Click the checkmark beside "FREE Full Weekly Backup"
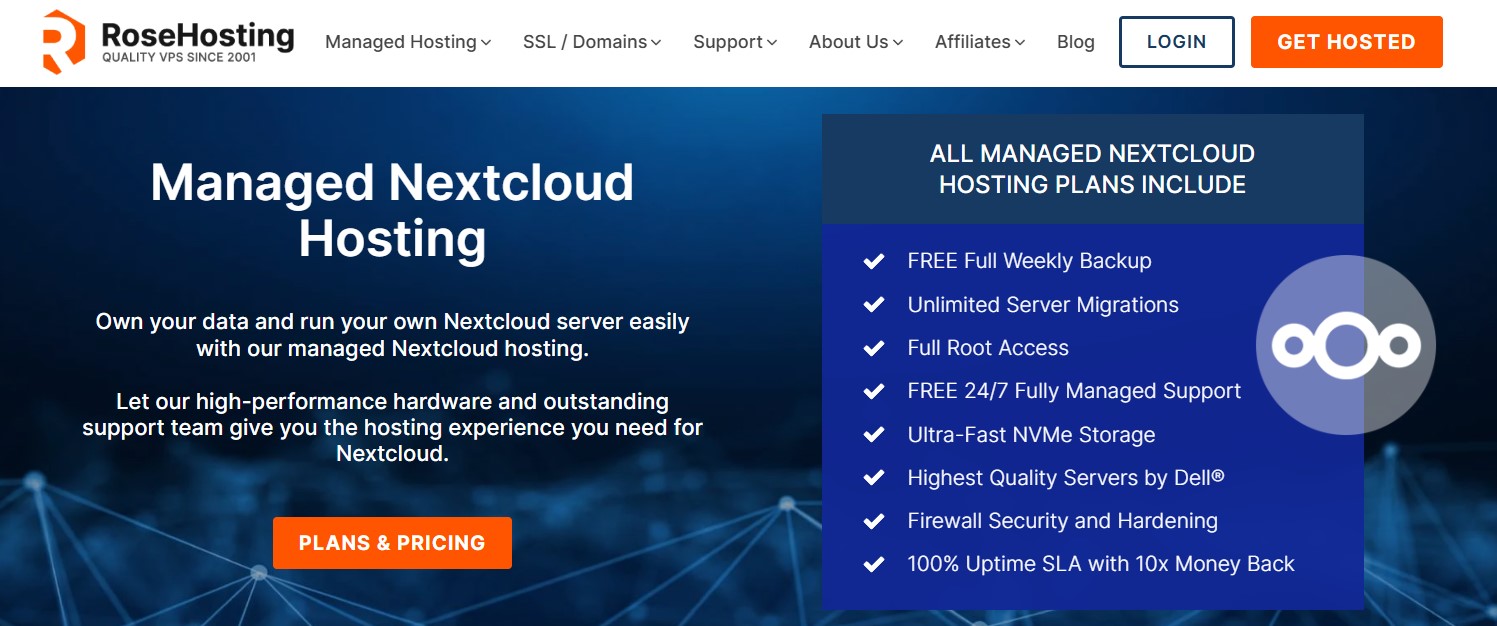 [873, 261]
